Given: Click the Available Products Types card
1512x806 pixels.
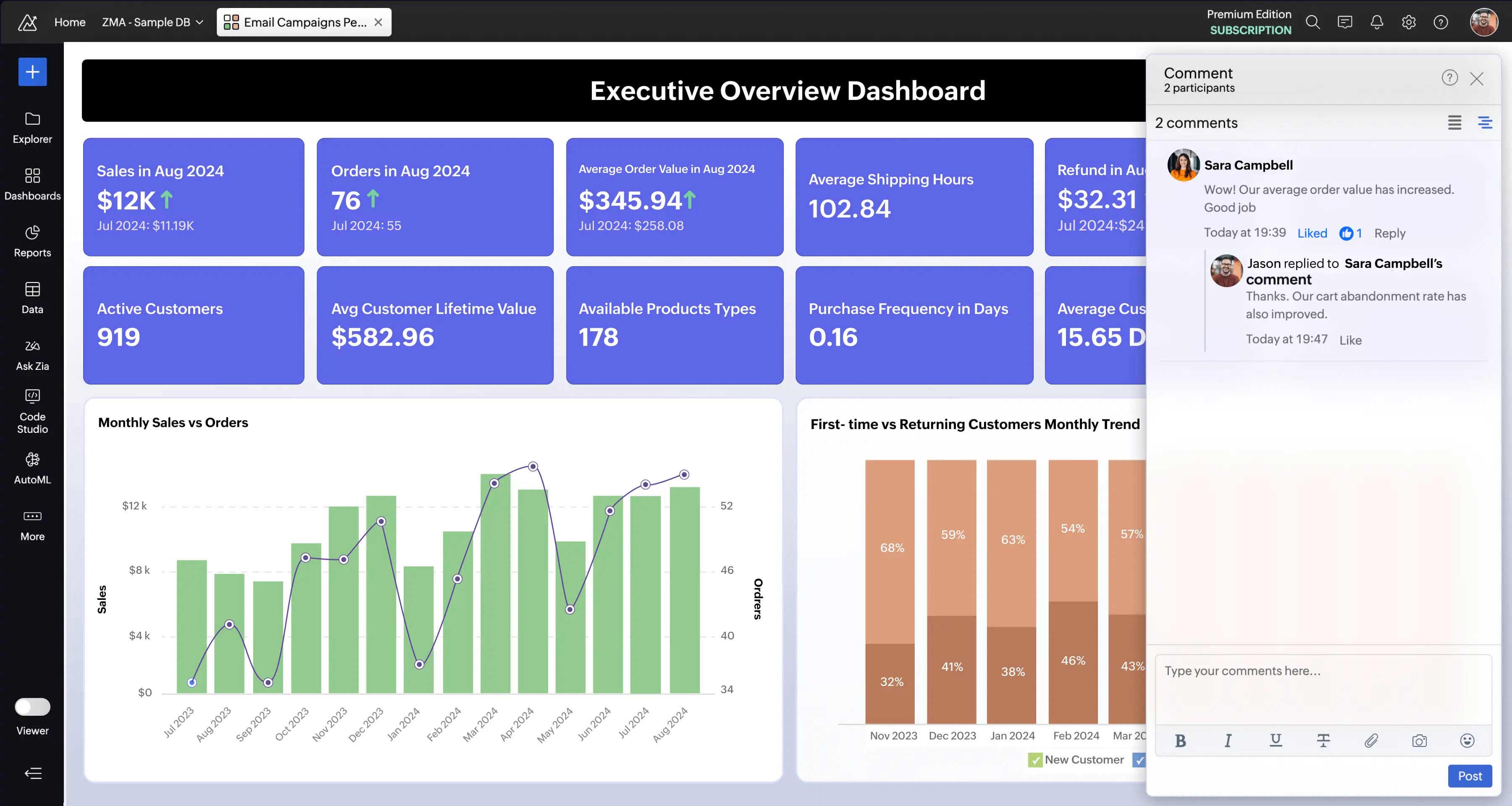Looking at the screenshot, I should tap(675, 326).
